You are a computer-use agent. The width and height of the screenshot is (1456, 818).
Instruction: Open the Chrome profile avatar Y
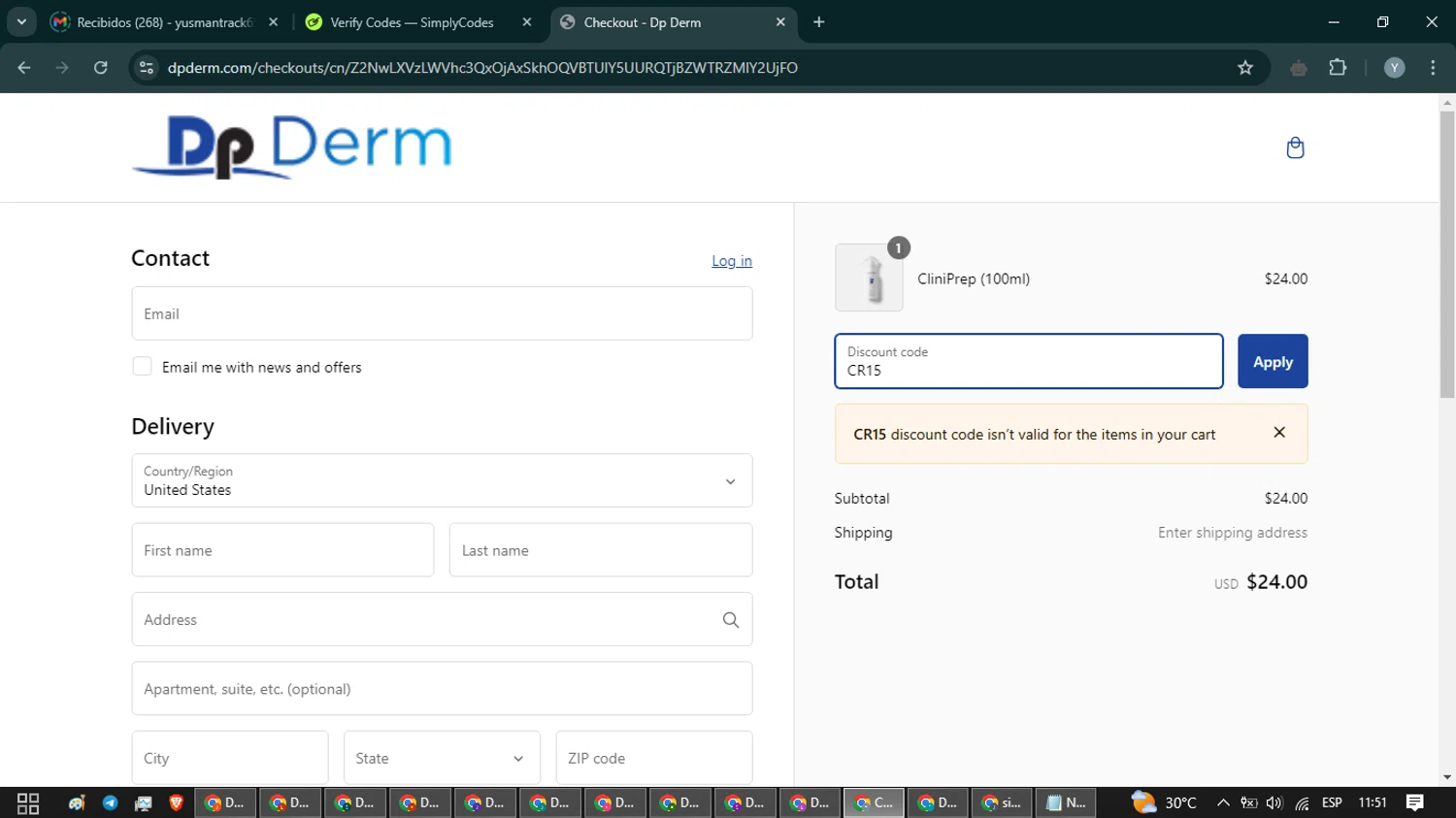click(x=1394, y=67)
